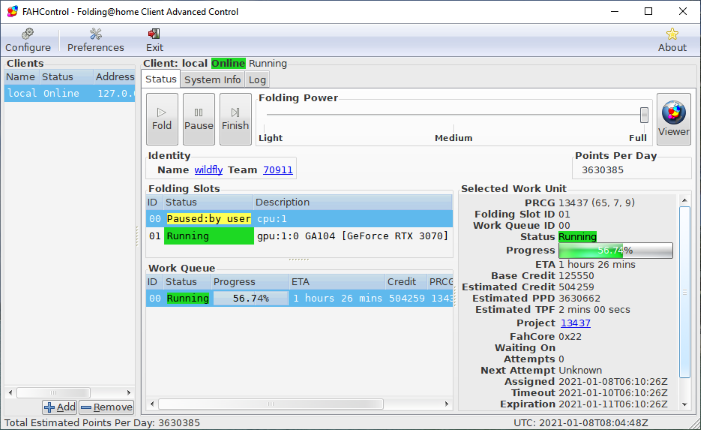This screenshot has width=701, height=430.
Task: Click the Remove client button
Action: pyautogui.click(x=107, y=407)
